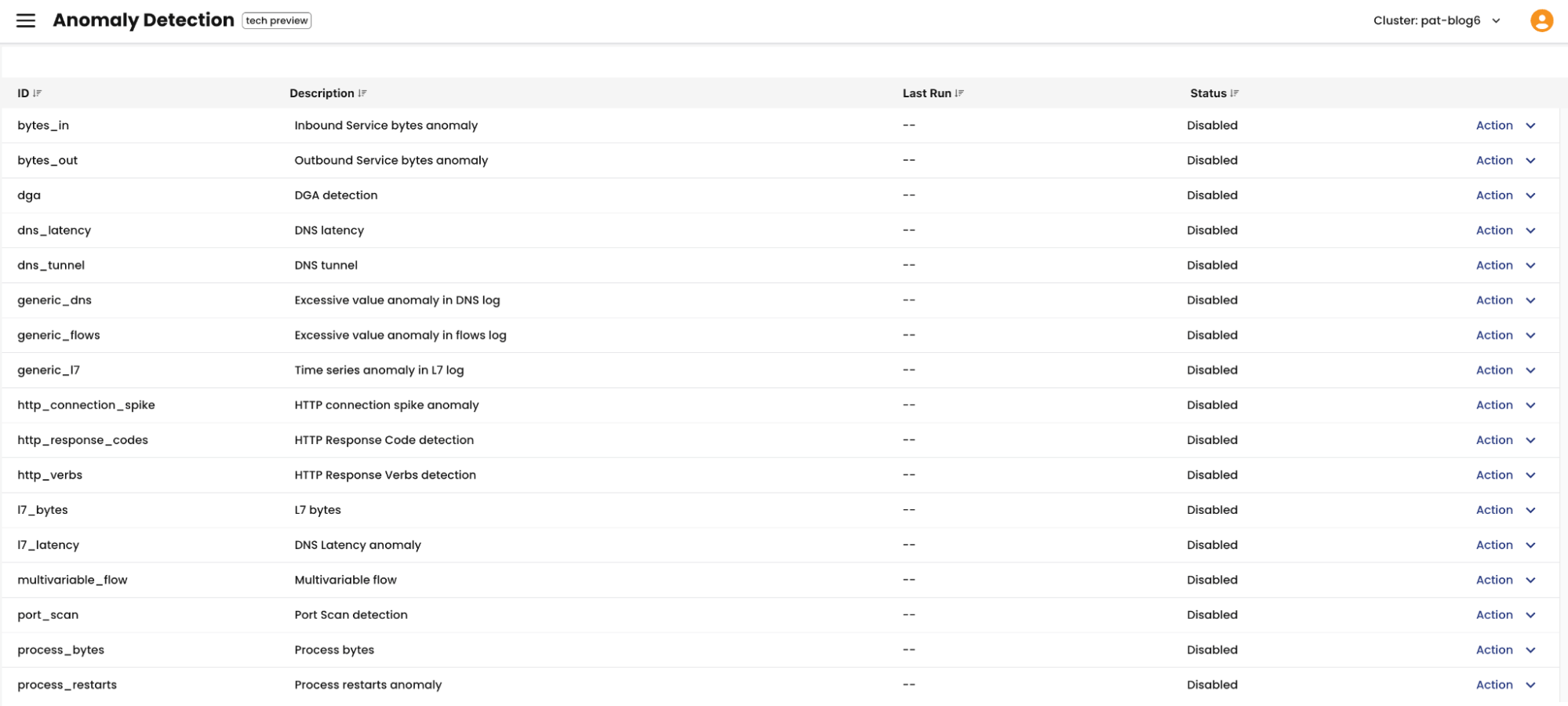Select the dns_latency ID cell
The height and width of the screenshot is (706, 1568).
54,231
